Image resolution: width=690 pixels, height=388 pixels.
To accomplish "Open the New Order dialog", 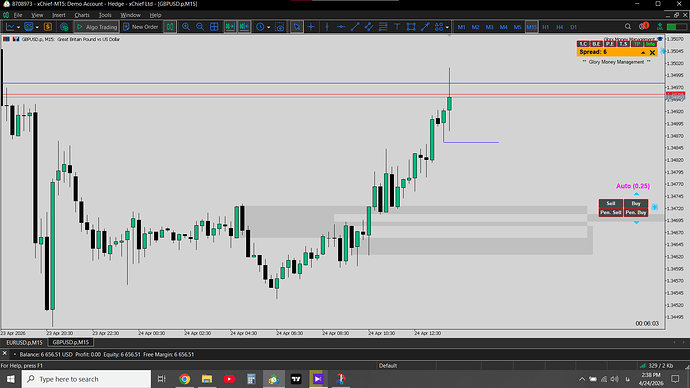I will (141, 27).
